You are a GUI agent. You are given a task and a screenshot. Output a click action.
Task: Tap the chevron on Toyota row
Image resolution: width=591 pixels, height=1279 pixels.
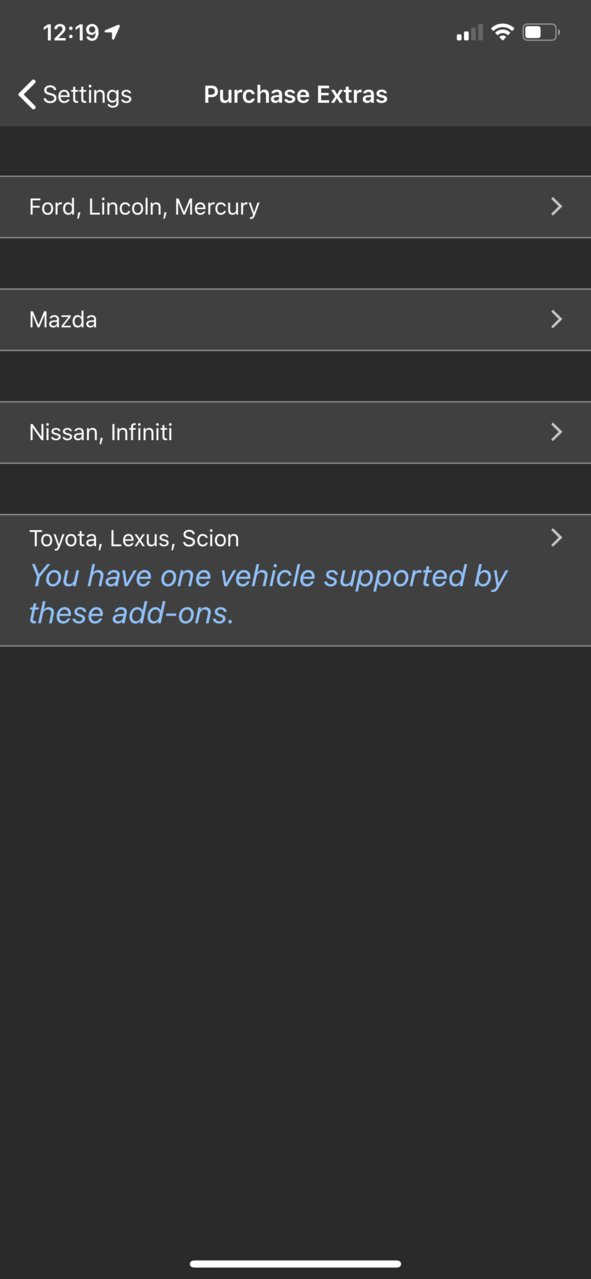[x=557, y=538]
